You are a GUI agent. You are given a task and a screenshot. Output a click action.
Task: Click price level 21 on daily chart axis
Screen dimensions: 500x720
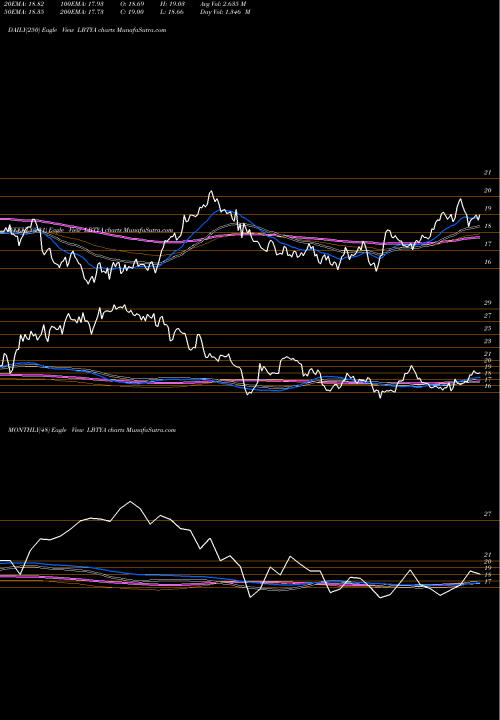click(487, 172)
